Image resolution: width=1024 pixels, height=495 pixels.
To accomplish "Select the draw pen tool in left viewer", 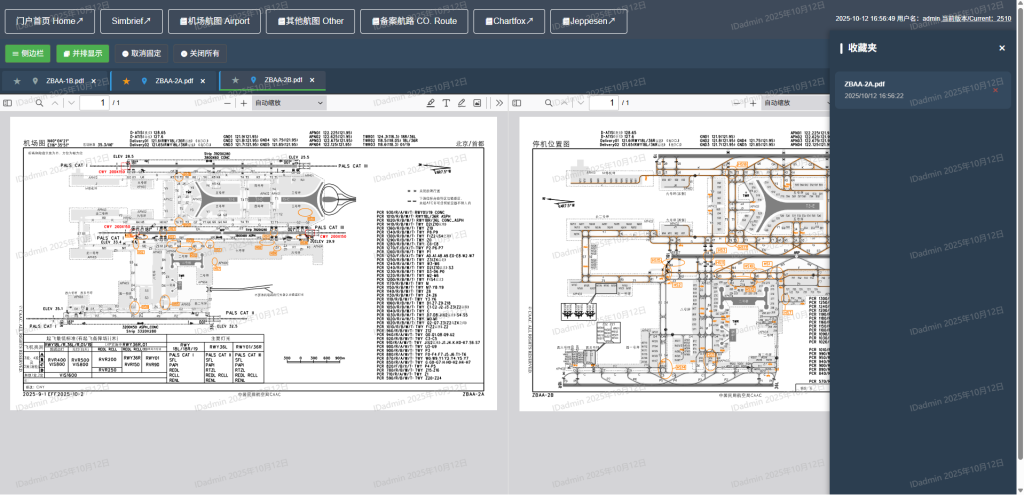I will (x=461, y=103).
